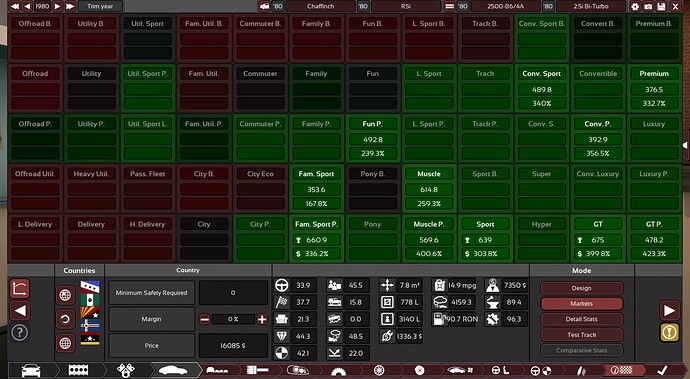Open the 2.5i Bi-Turbo variant selector
Screen dimensions: 690x379
click(x=591, y=6)
